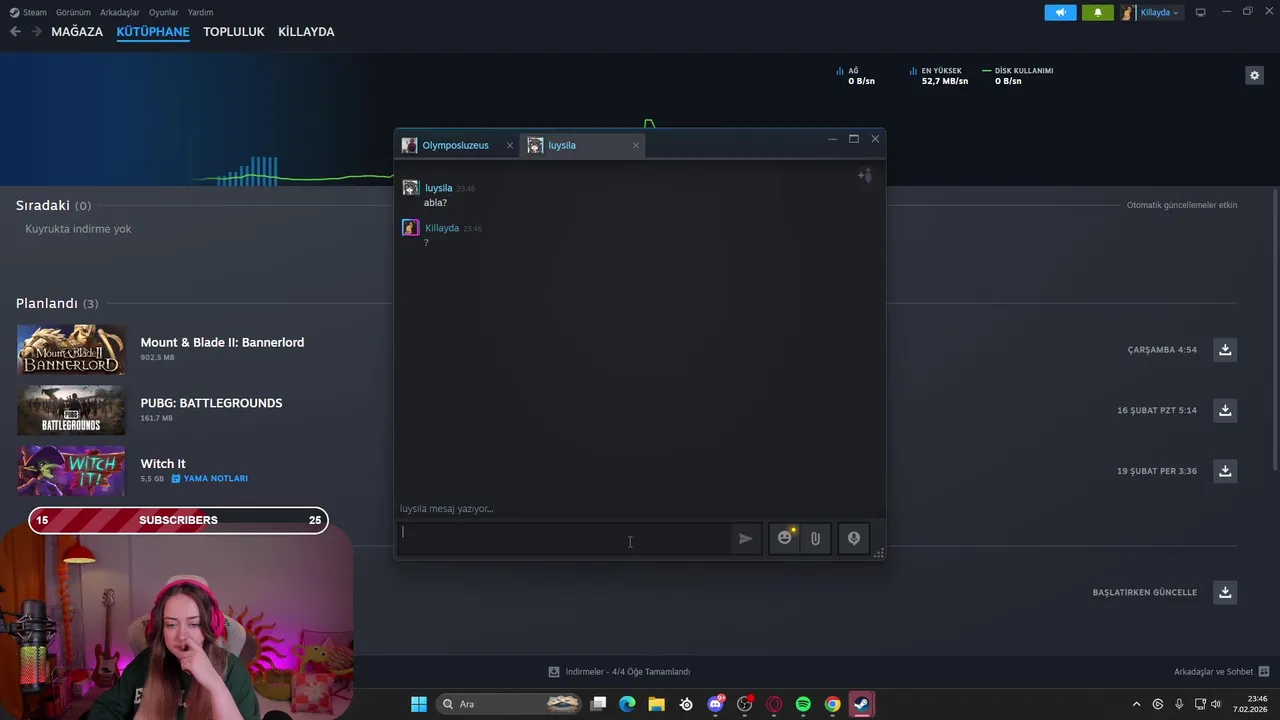1280x720 pixels.
Task: Open İndirmeler status at bottom bar
Action: coord(619,672)
